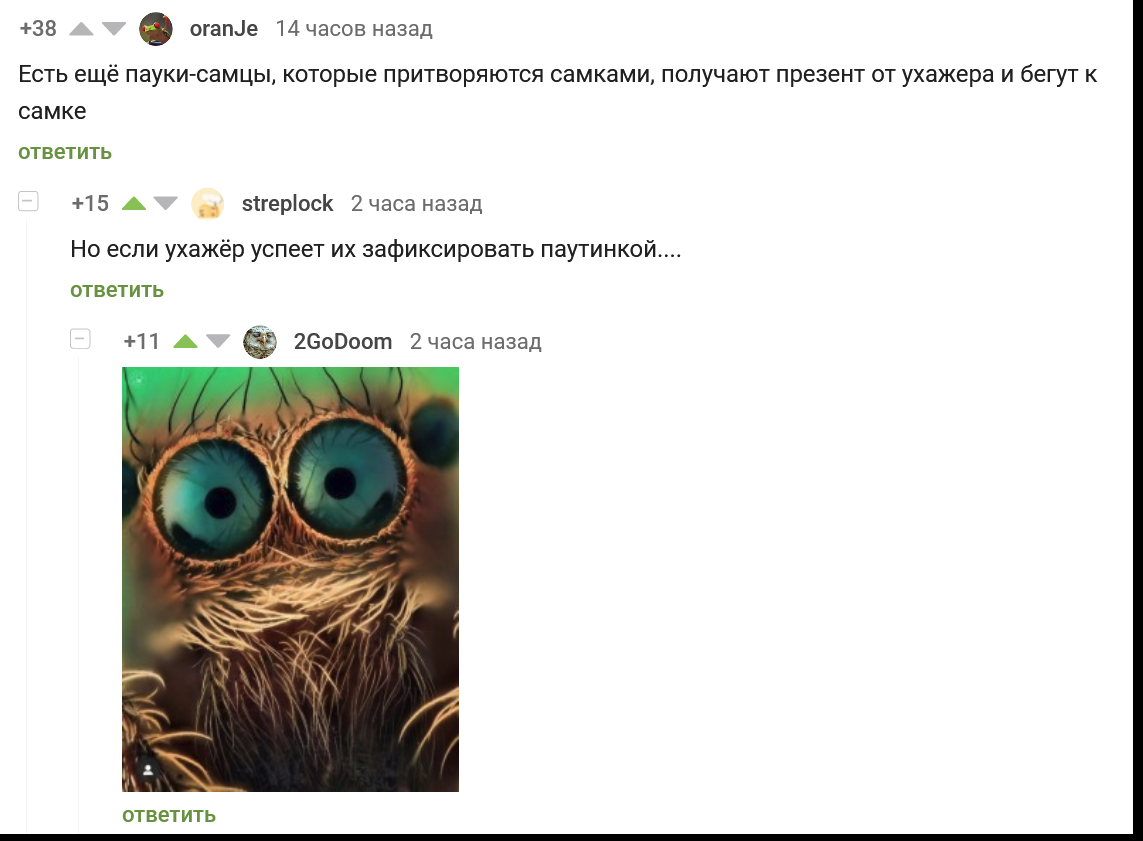Screen dimensions: 1143x841
Task: Reply to streplock's comment via ответить
Action: (117, 290)
